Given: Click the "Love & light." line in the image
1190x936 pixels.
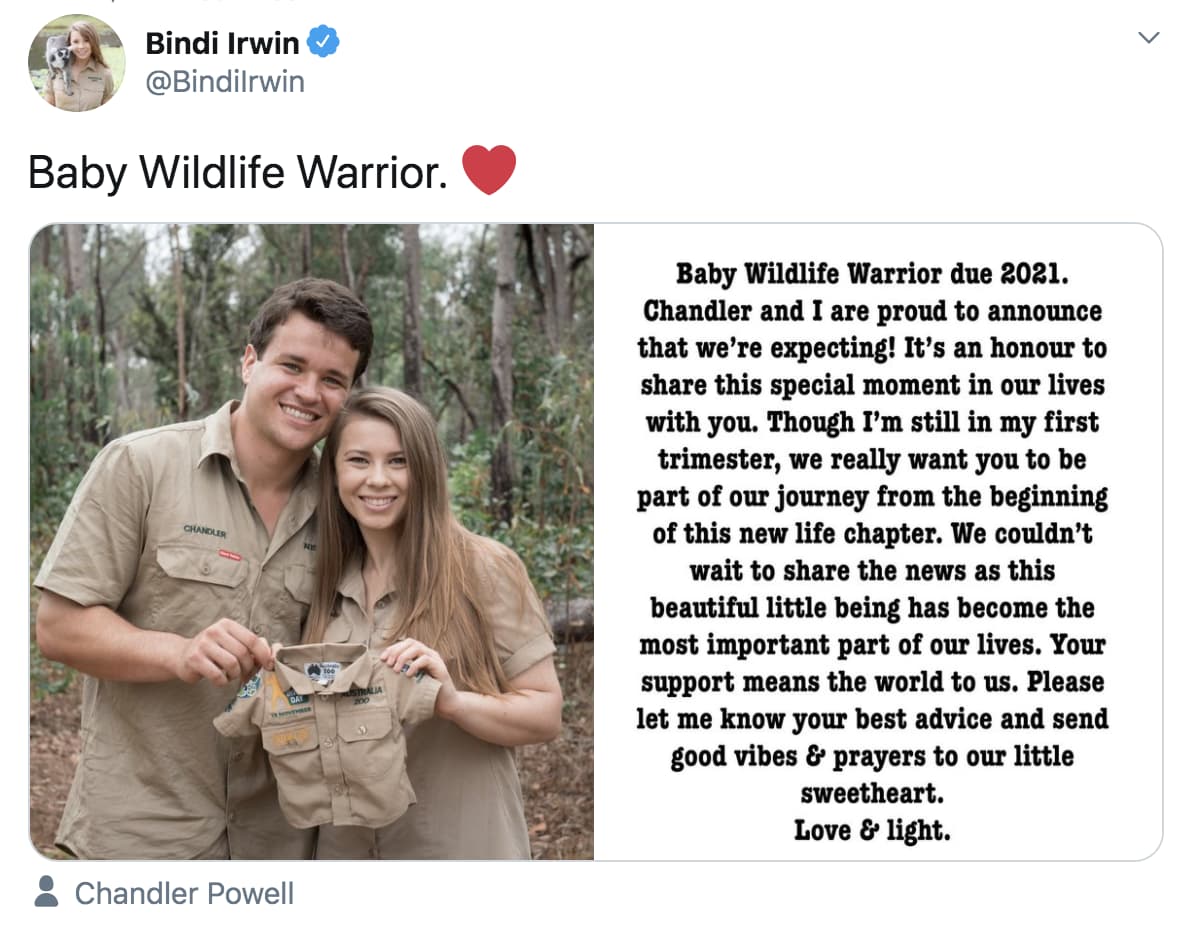Looking at the screenshot, I should [872, 830].
